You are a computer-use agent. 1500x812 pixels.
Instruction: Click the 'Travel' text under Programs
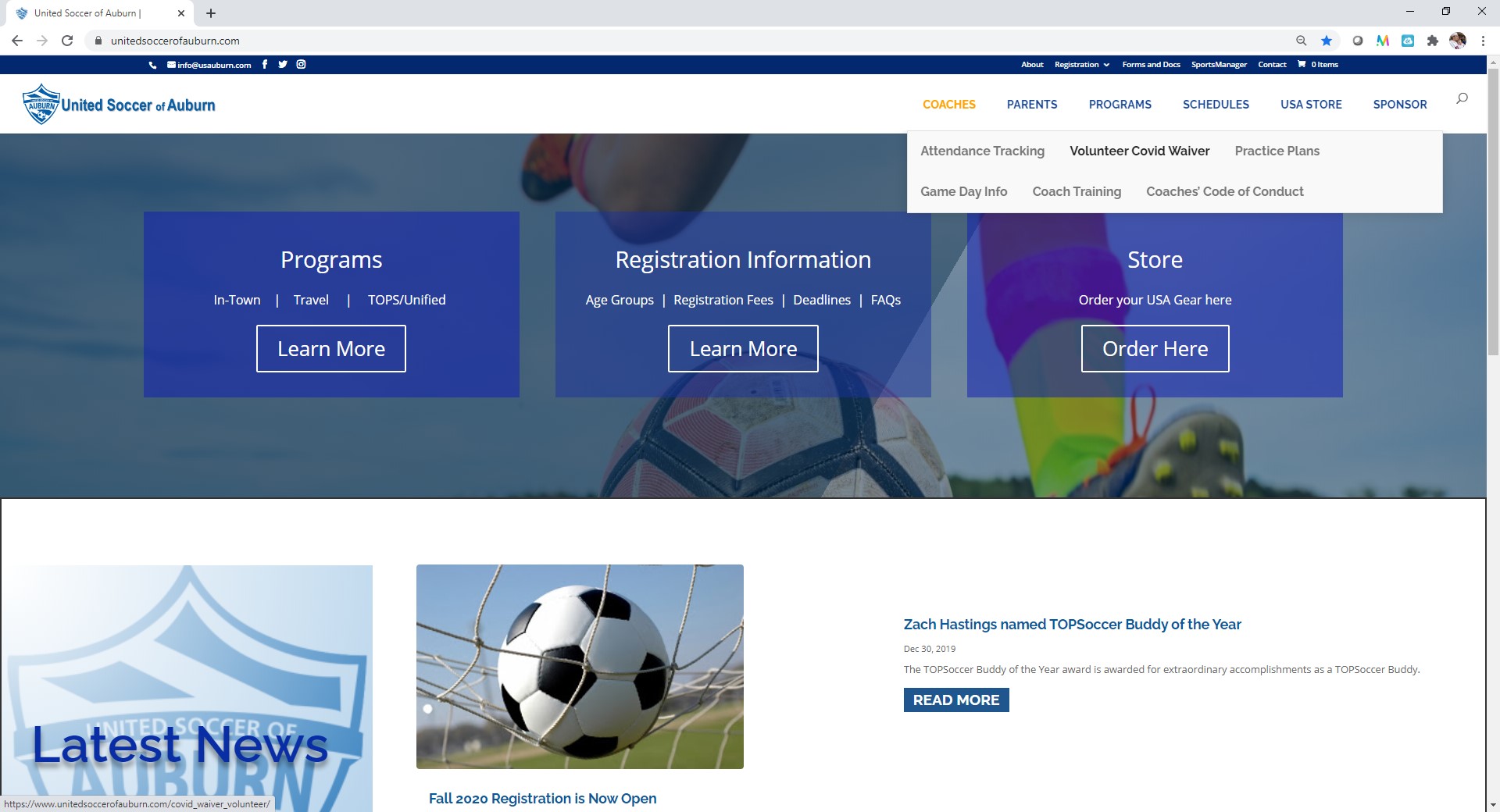coord(311,300)
